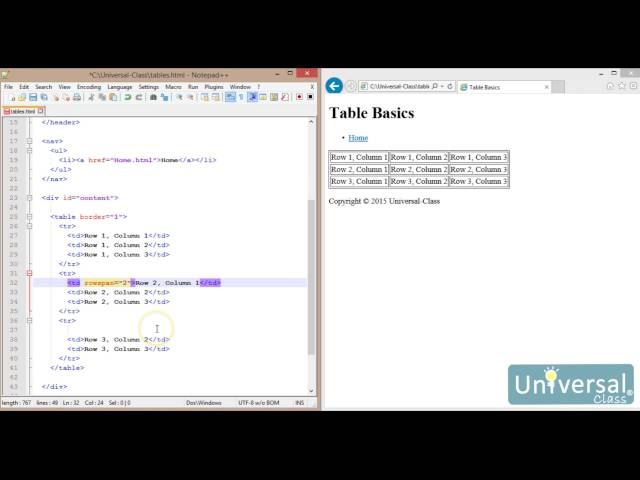Collapse the tr fold at line 26
This screenshot has width=640, height=480.
29,226
